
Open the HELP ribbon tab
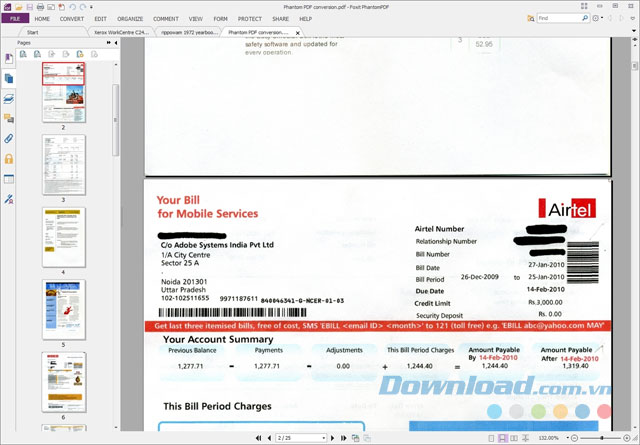click(305, 19)
